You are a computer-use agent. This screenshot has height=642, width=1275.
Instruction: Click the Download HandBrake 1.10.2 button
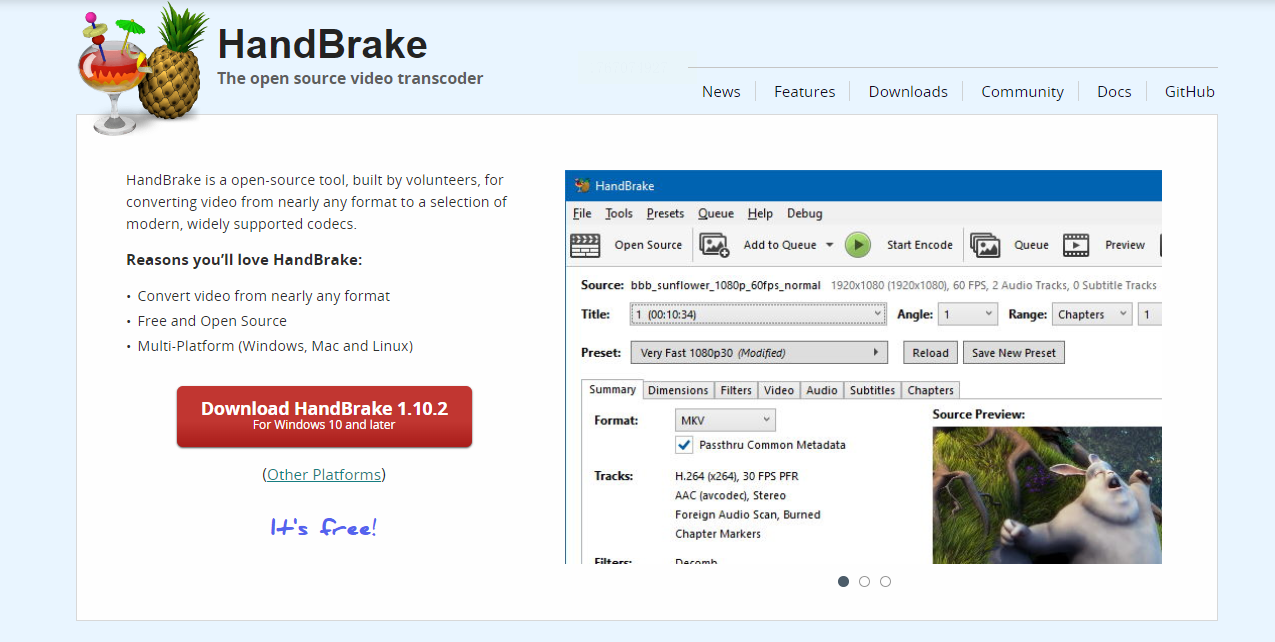click(x=324, y=416)
